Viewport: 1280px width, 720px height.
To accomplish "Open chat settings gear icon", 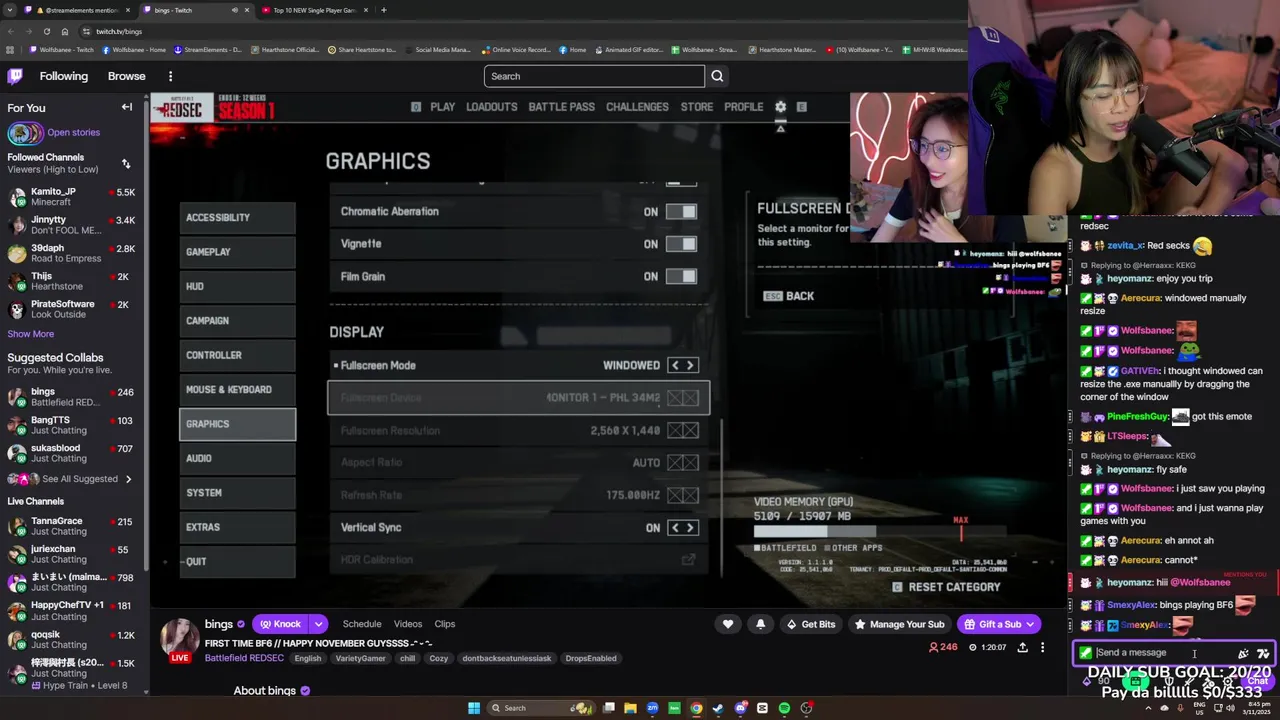I will pyautogui.click(x=1226, y=681).
